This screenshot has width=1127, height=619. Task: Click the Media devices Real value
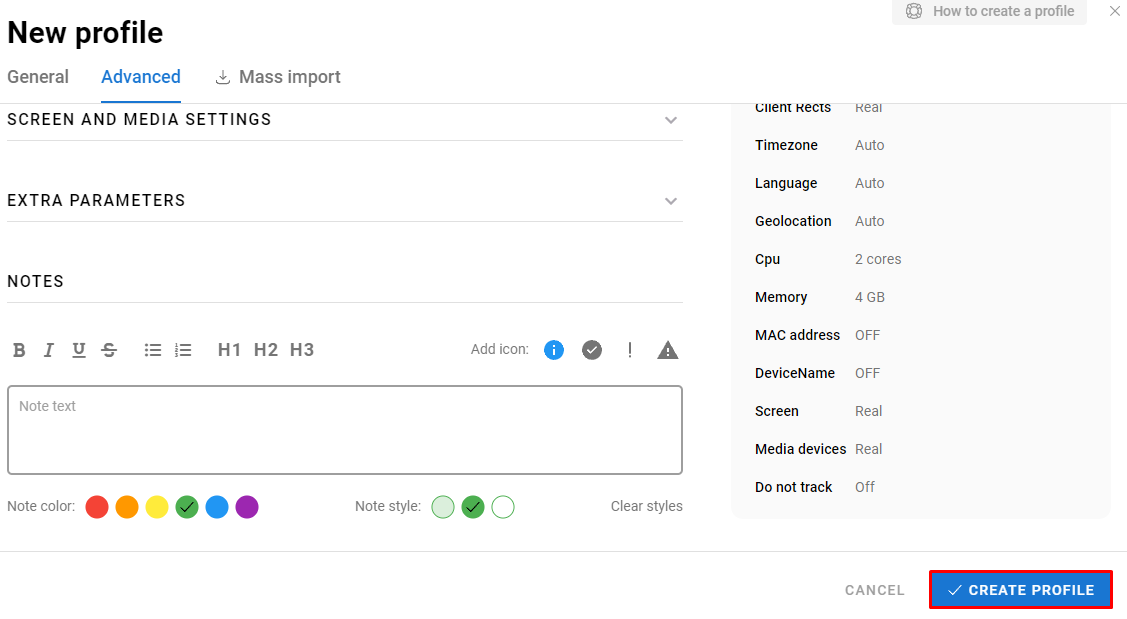[x=868, y=449]
